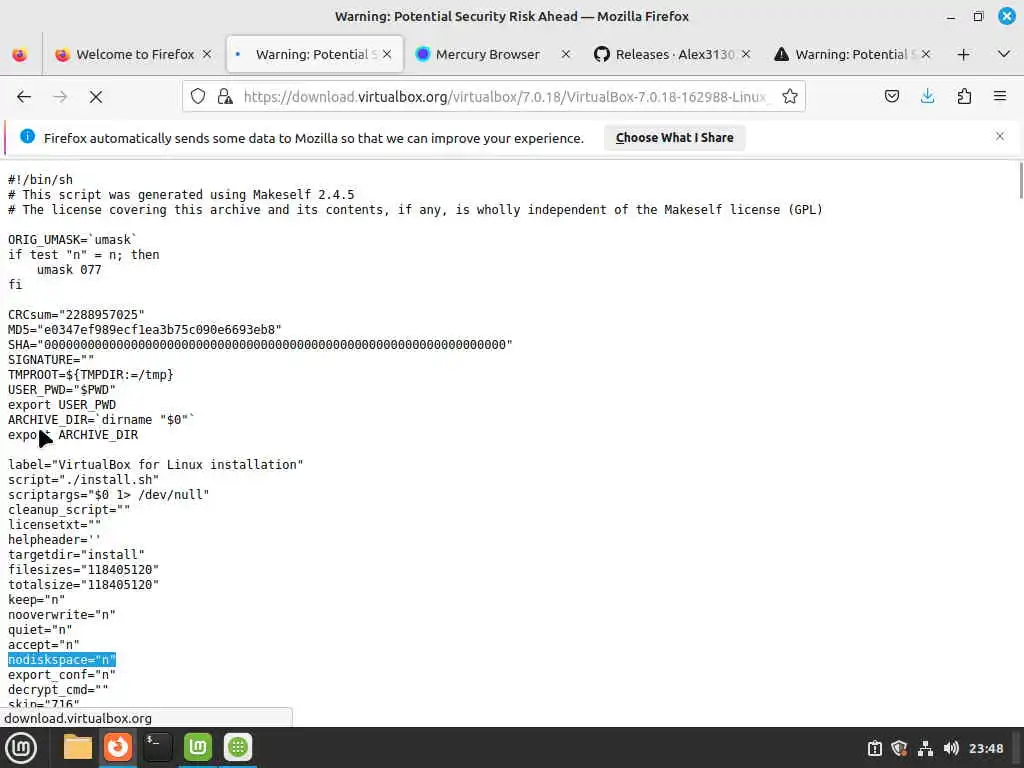Open the tracking protection shield icon
Viewport: 1024px width, 768px height.
pyautogui.click(x=198, y=97)
